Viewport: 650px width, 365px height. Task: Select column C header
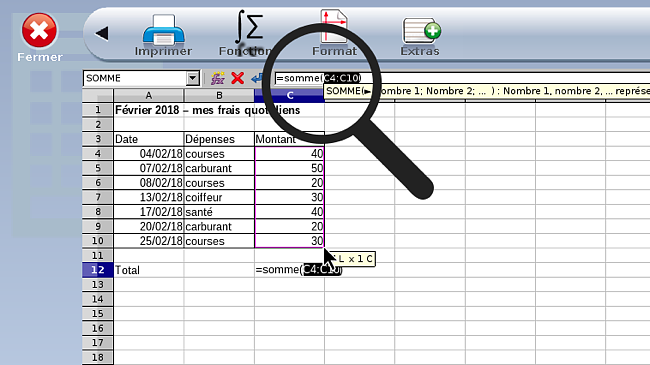click(x=289, y=95)
